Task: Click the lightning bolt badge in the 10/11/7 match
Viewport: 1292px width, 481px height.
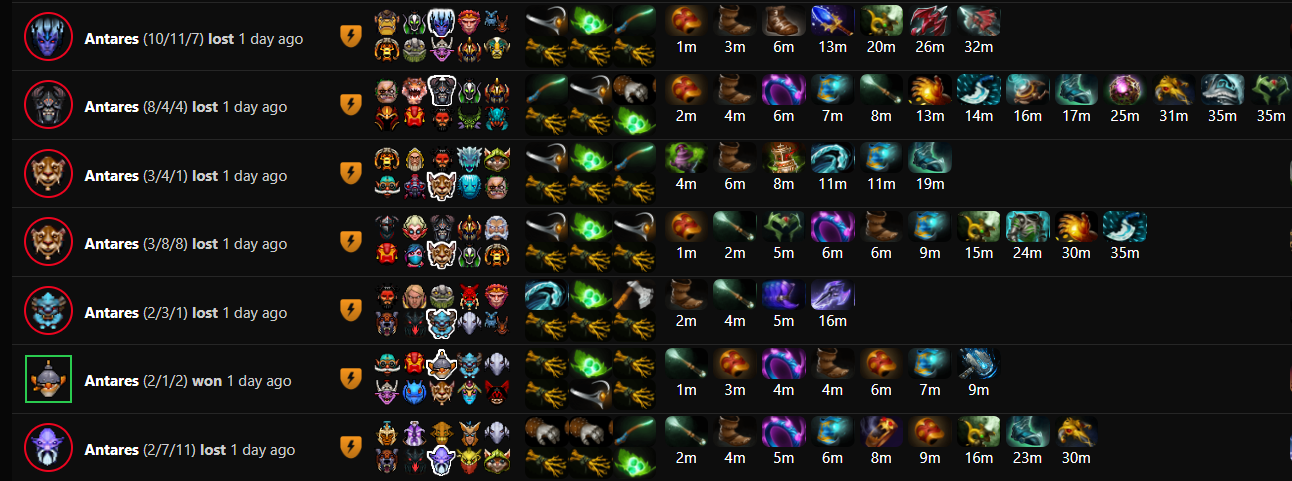Action: point(351,38)
